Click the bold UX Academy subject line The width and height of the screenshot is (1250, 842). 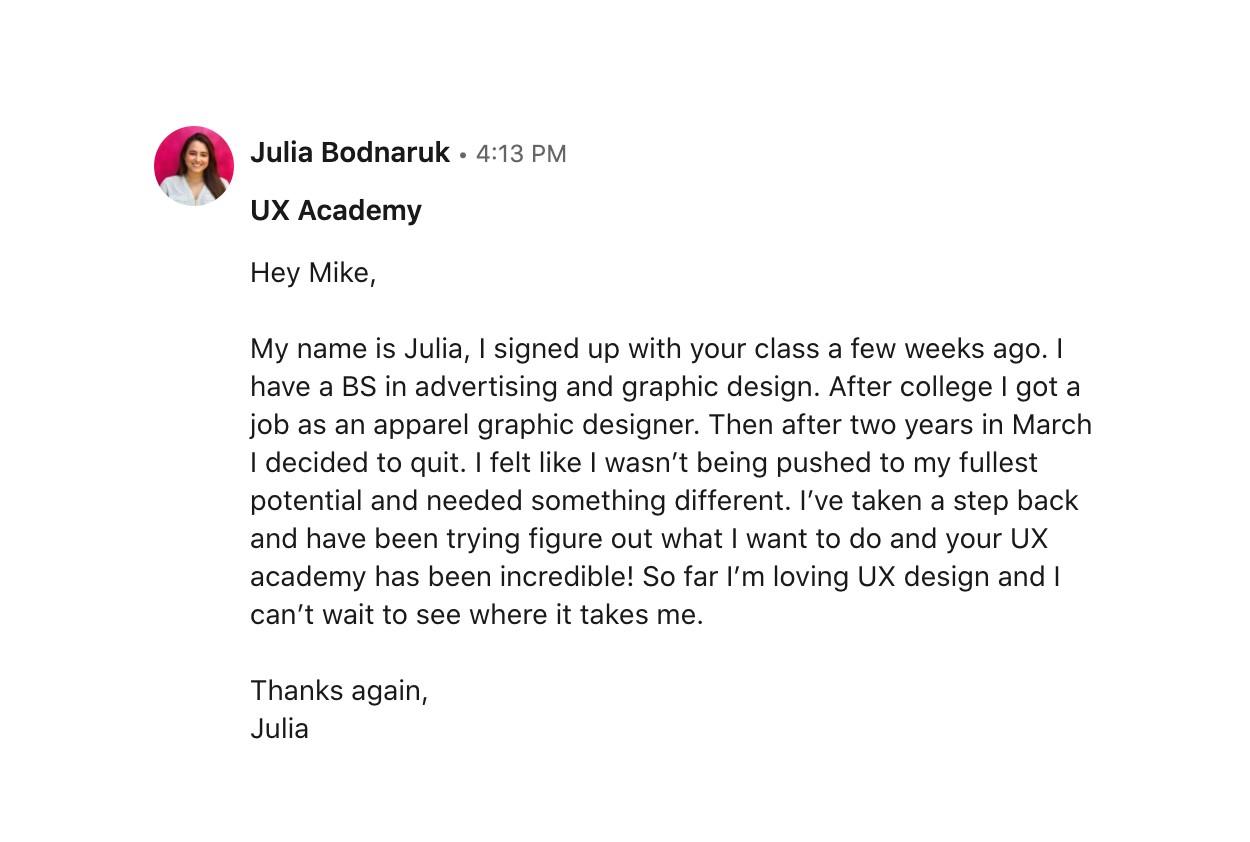click(336, 211)
